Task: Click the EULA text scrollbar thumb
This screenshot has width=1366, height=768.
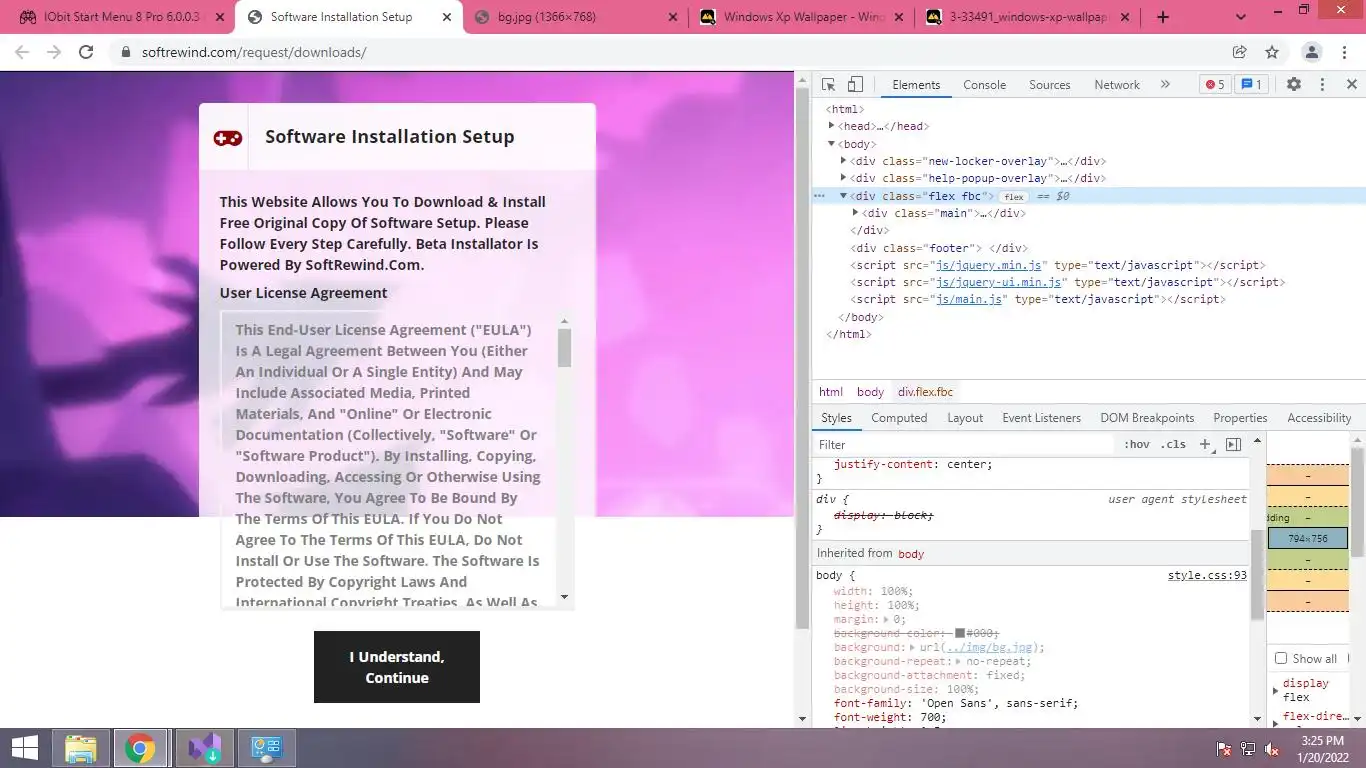Action: tap(564, 347)
